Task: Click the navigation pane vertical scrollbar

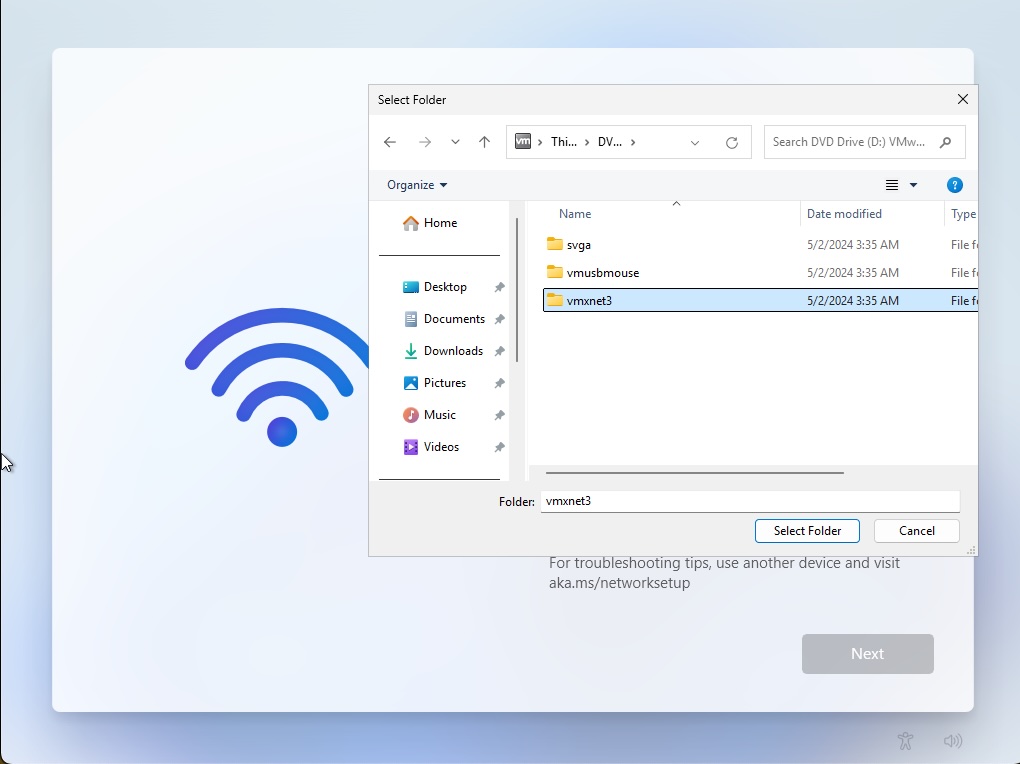Action: point(517,290)
